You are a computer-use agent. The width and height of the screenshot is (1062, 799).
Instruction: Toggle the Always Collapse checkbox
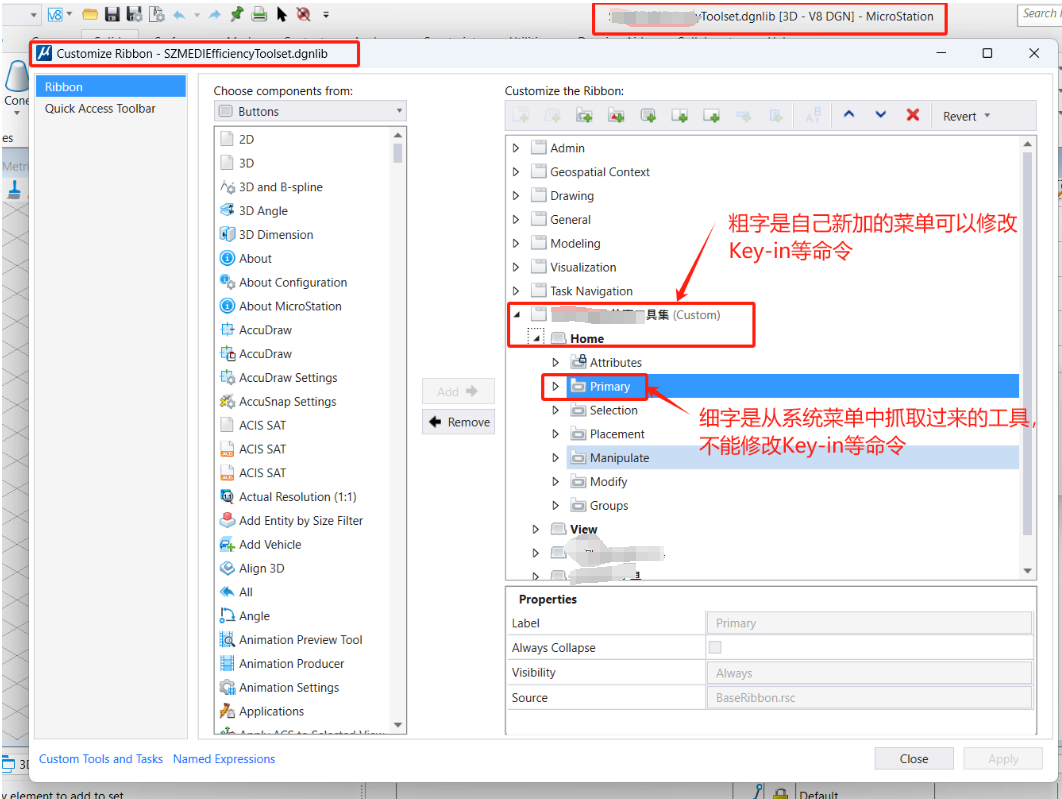(x=715, y=647)
